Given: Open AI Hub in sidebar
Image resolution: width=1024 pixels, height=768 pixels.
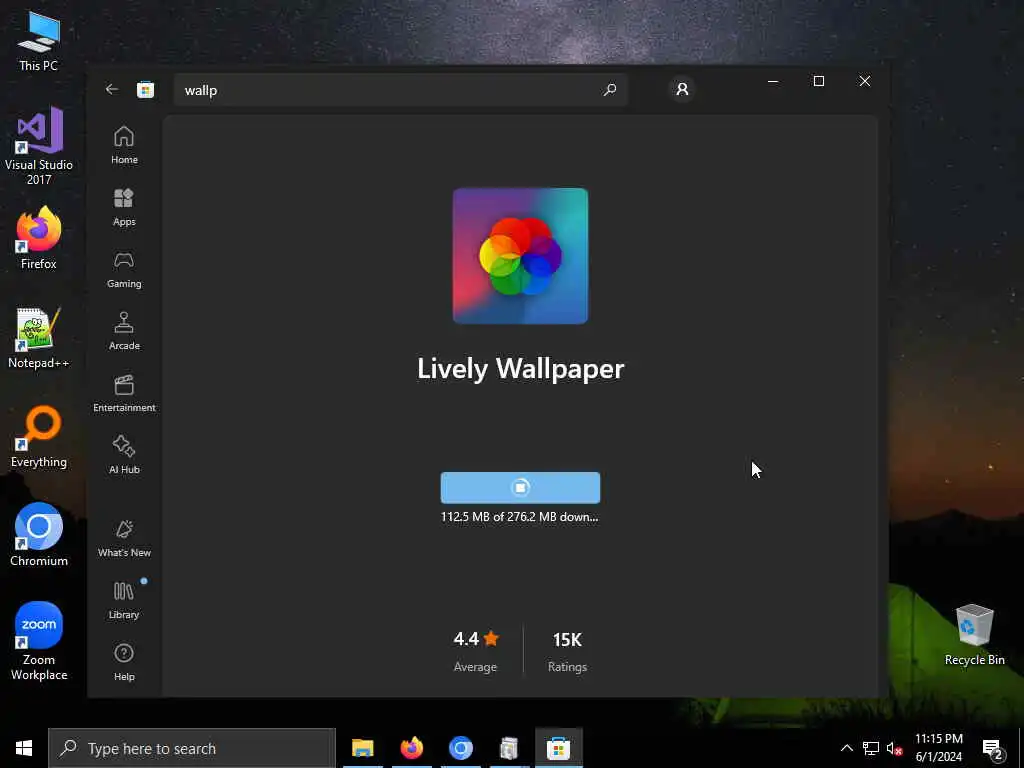Looking at the screenshot, I should pos(124,455).
